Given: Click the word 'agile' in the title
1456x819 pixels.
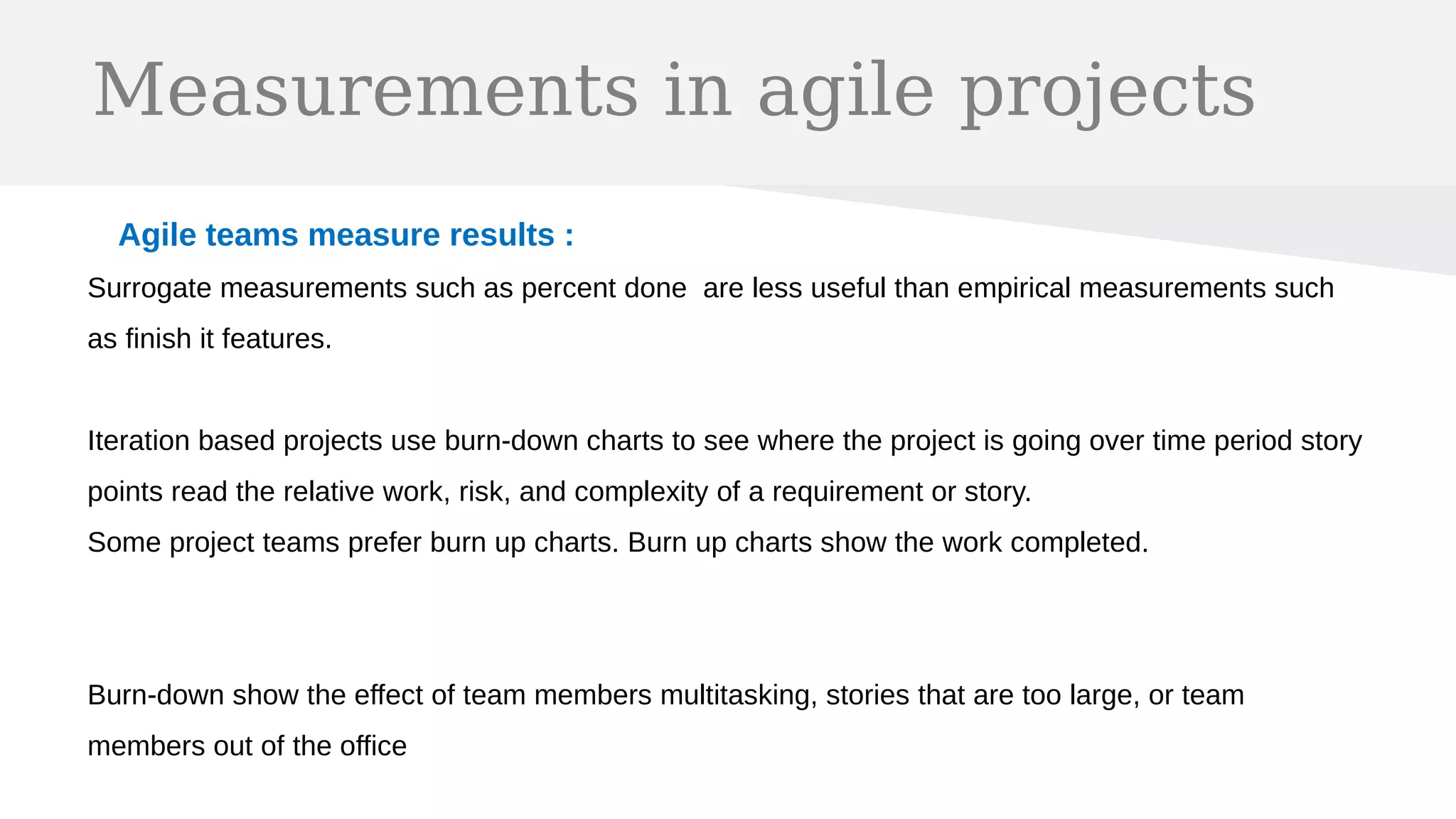Looking at the screenshot, I should [x=845, y=92].
